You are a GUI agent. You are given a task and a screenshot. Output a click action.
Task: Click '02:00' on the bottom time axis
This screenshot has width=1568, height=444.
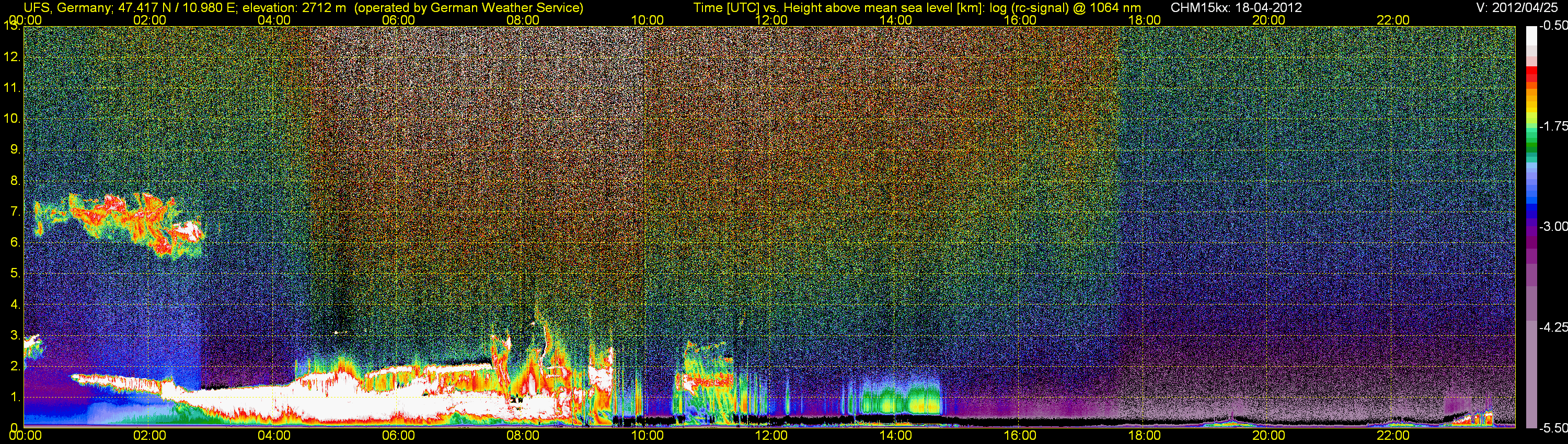pyautogui.click(x=149, y=436)
